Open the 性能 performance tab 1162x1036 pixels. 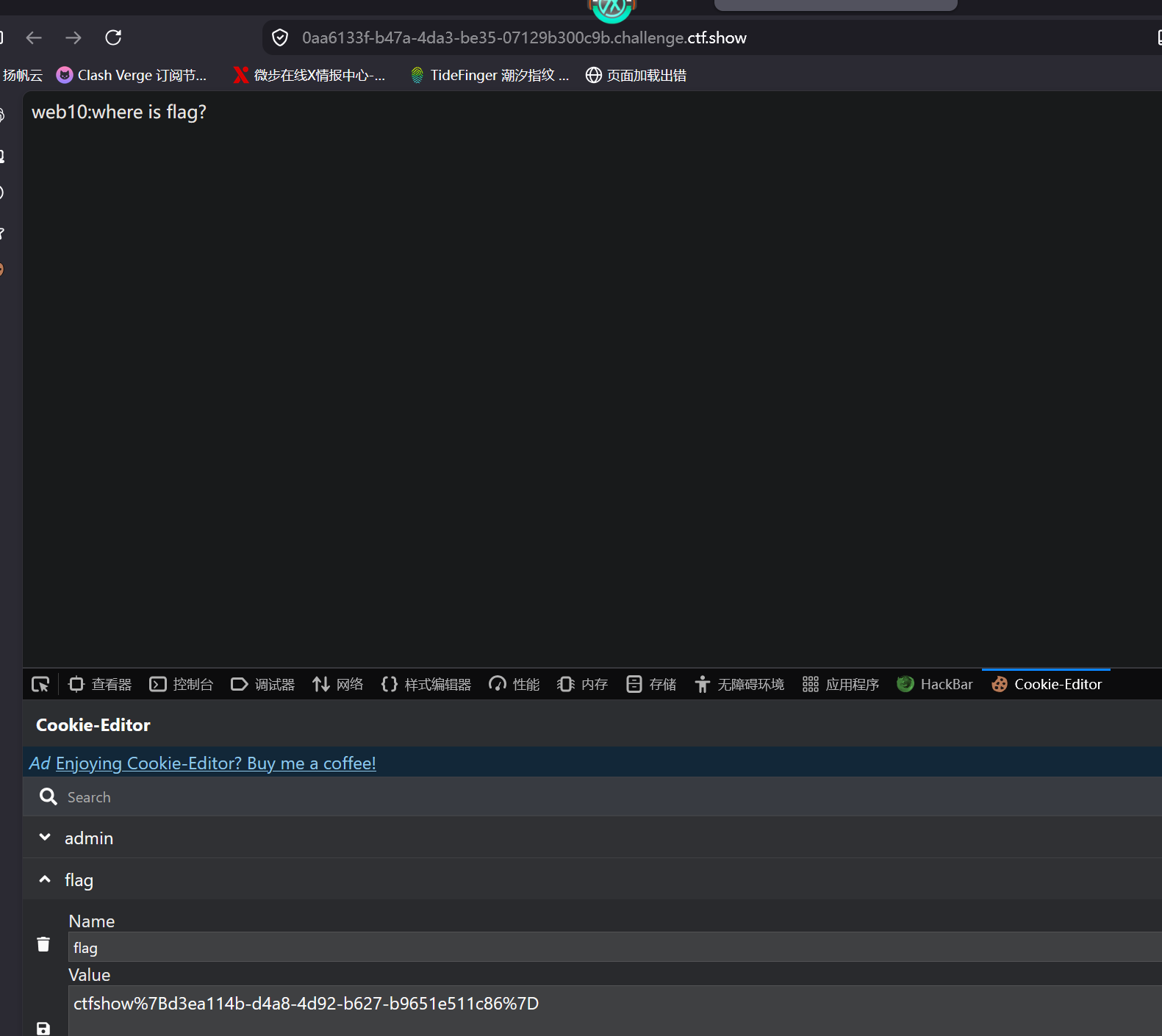click(x=514, y=685)
